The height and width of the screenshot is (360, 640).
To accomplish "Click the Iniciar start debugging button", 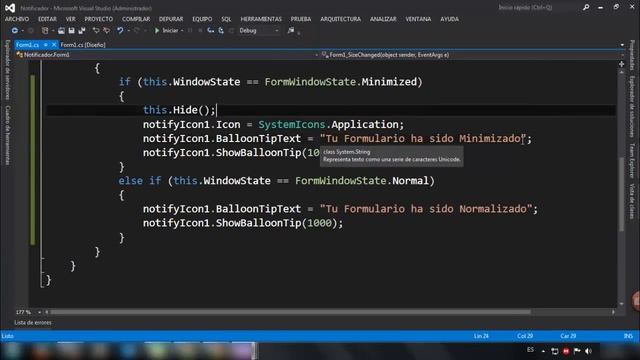I will click(167, 31).
